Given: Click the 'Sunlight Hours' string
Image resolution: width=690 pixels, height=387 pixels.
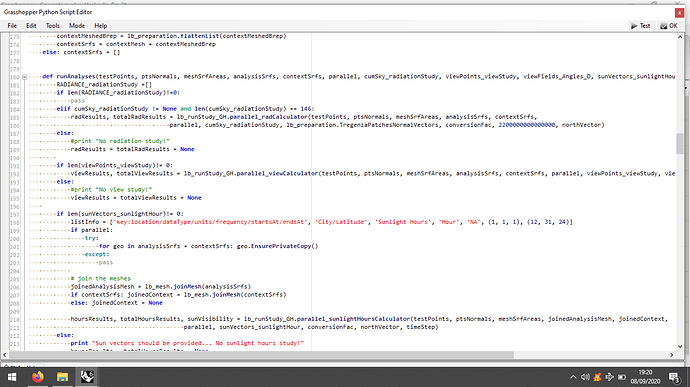Looking at the screenshot, I should [x=403, y=222].
